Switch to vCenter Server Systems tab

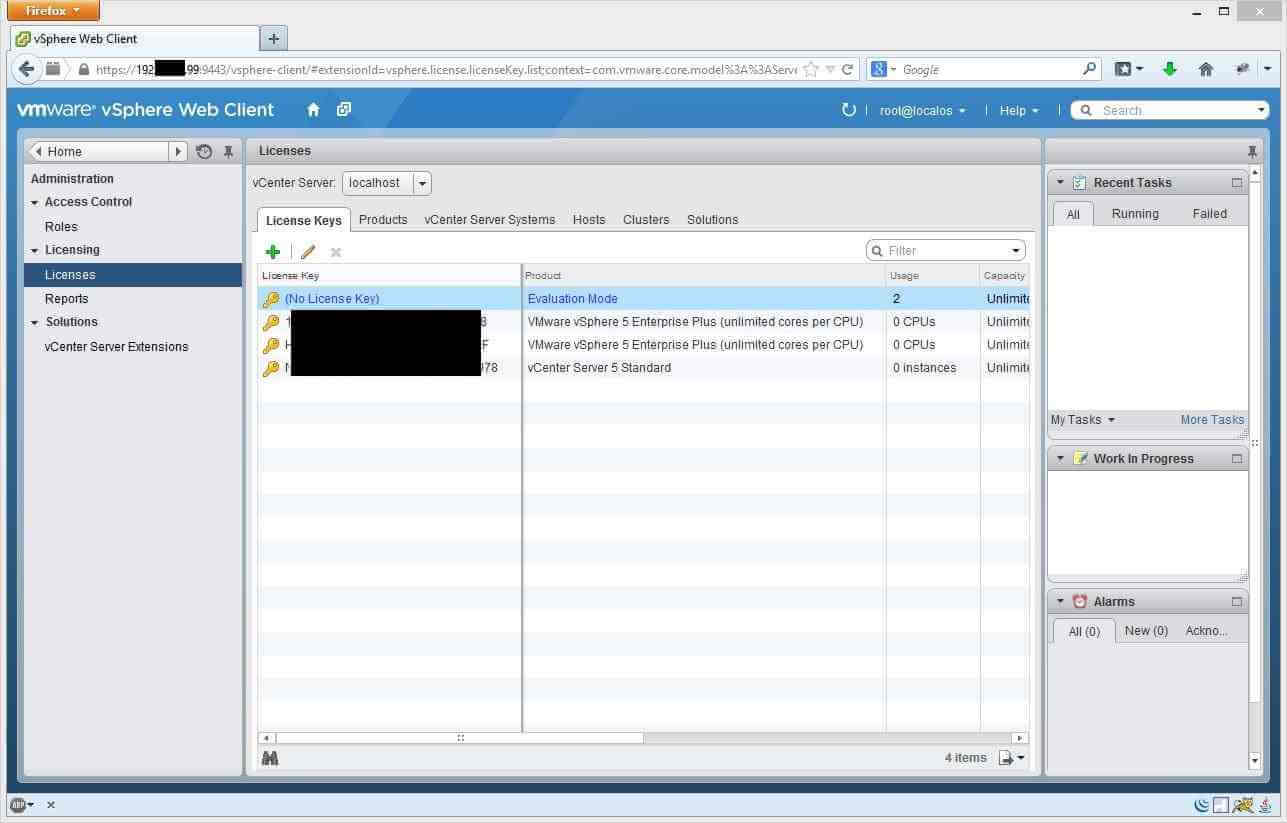(489, 220)
